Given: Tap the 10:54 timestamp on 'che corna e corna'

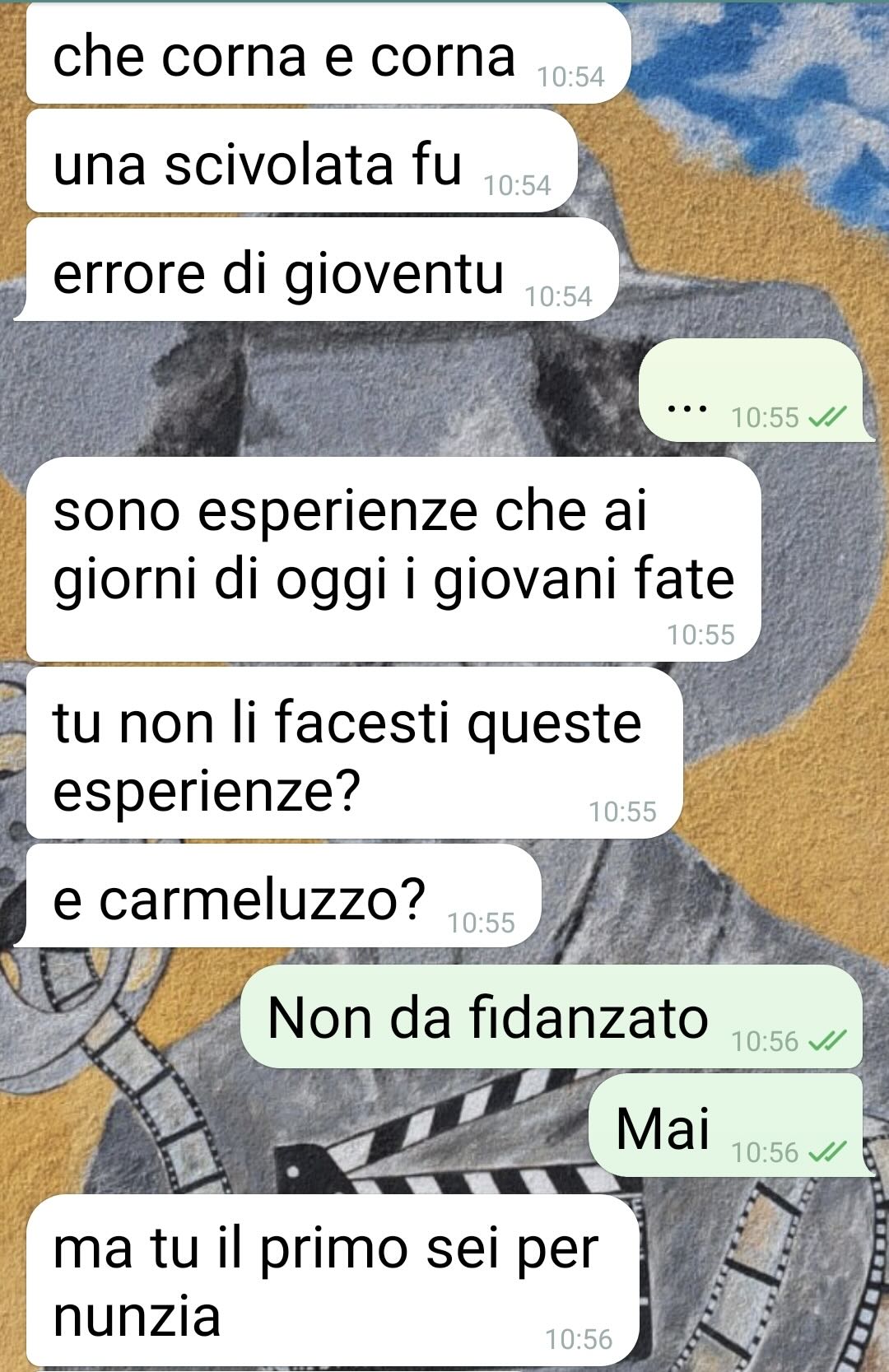Looking at the screenshot, I should pyautogui.click(x=570, y=77).
